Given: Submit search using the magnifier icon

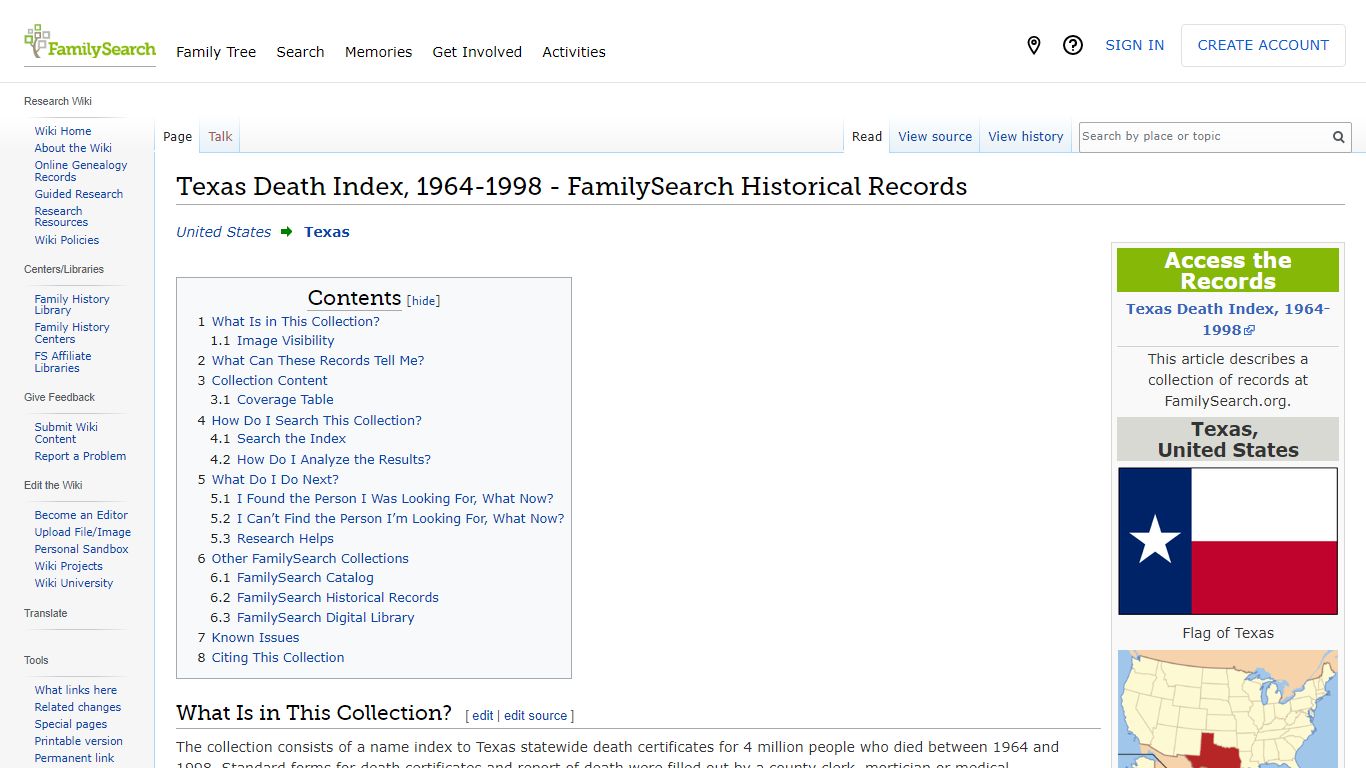Looking at the screenshot, I should coord(1338,137).
